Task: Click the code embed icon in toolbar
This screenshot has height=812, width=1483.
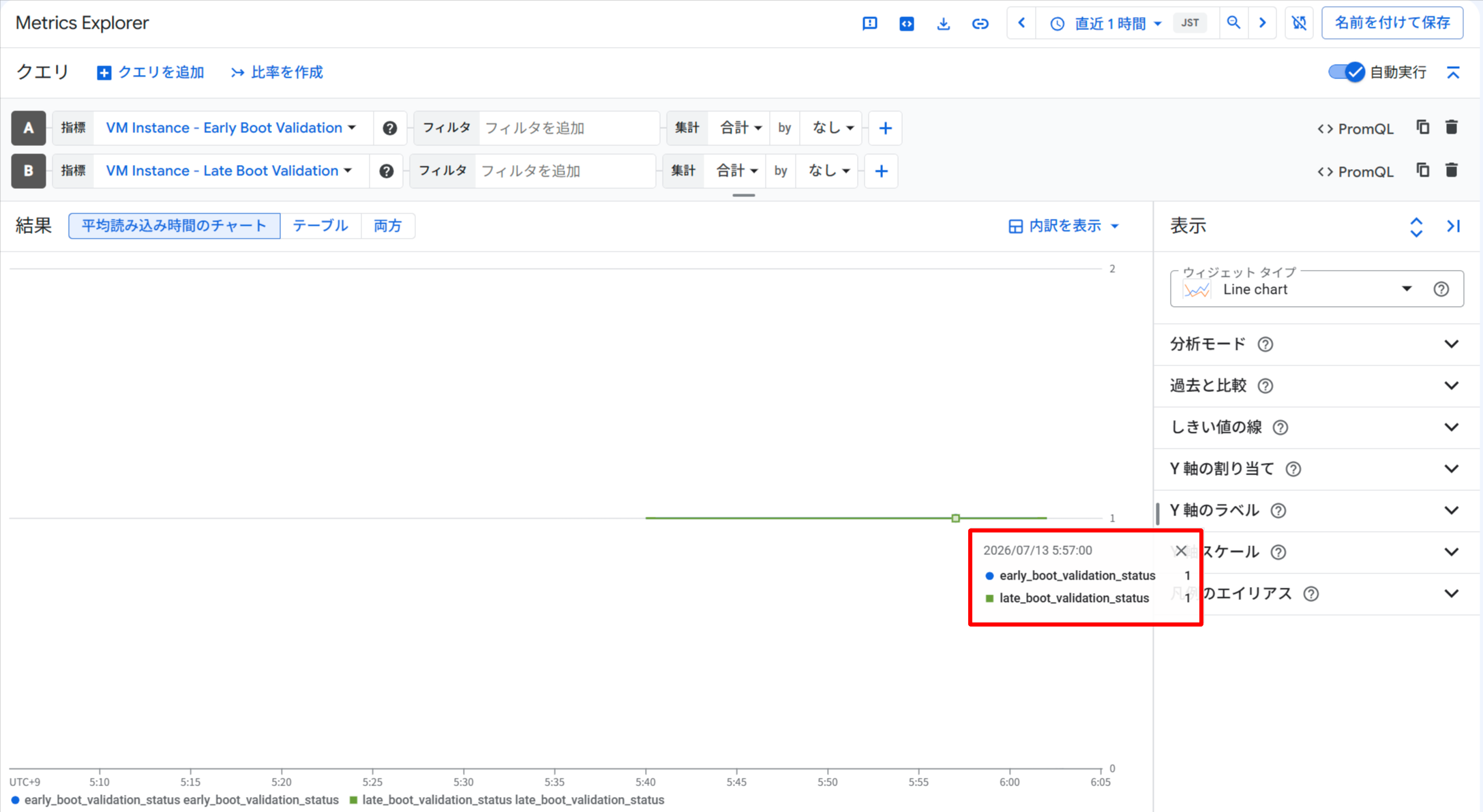Action: click(x=906, y=24)
